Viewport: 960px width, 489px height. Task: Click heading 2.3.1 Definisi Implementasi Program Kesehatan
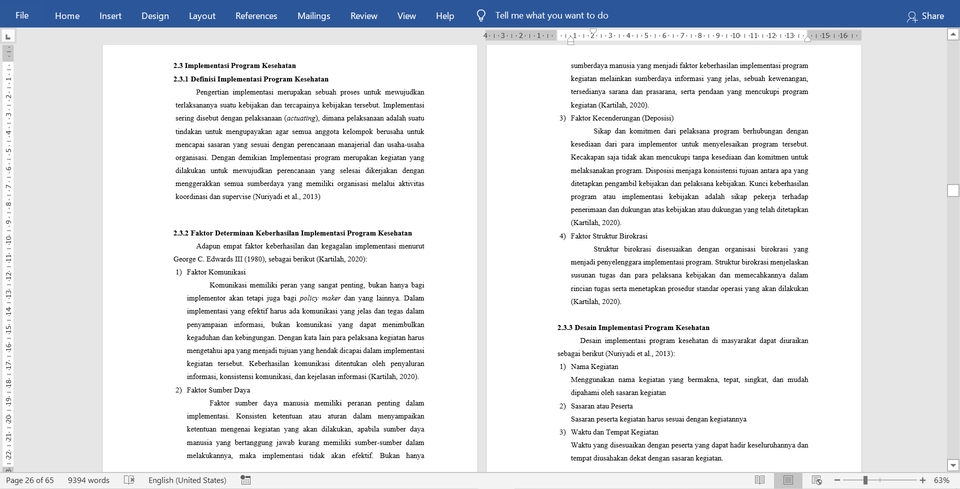(x=251, y=79)
